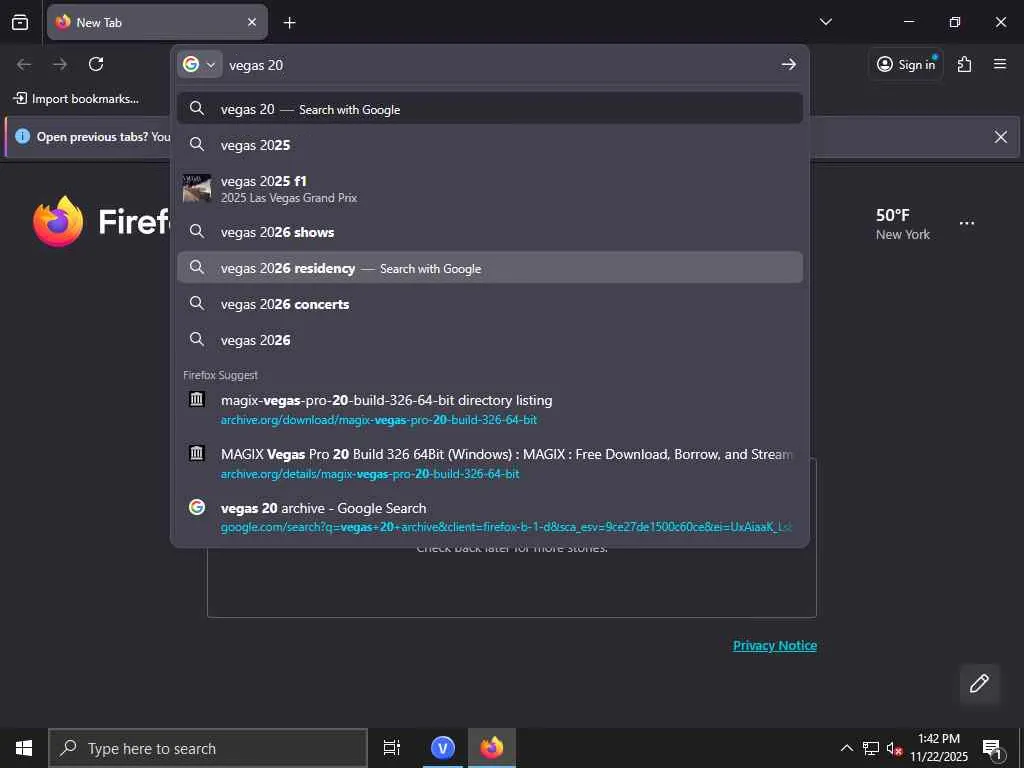Close the New Tab tab
Image resolution: width=1024 pixels, height=768 pixels.
point(252,22)
